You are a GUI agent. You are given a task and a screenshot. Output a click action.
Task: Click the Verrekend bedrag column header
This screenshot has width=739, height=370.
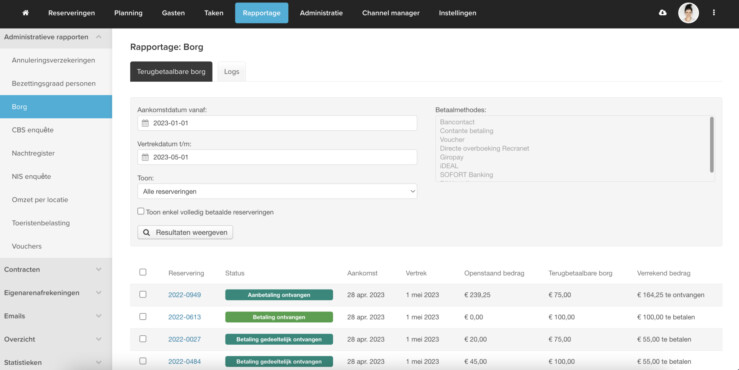(664, 273)
